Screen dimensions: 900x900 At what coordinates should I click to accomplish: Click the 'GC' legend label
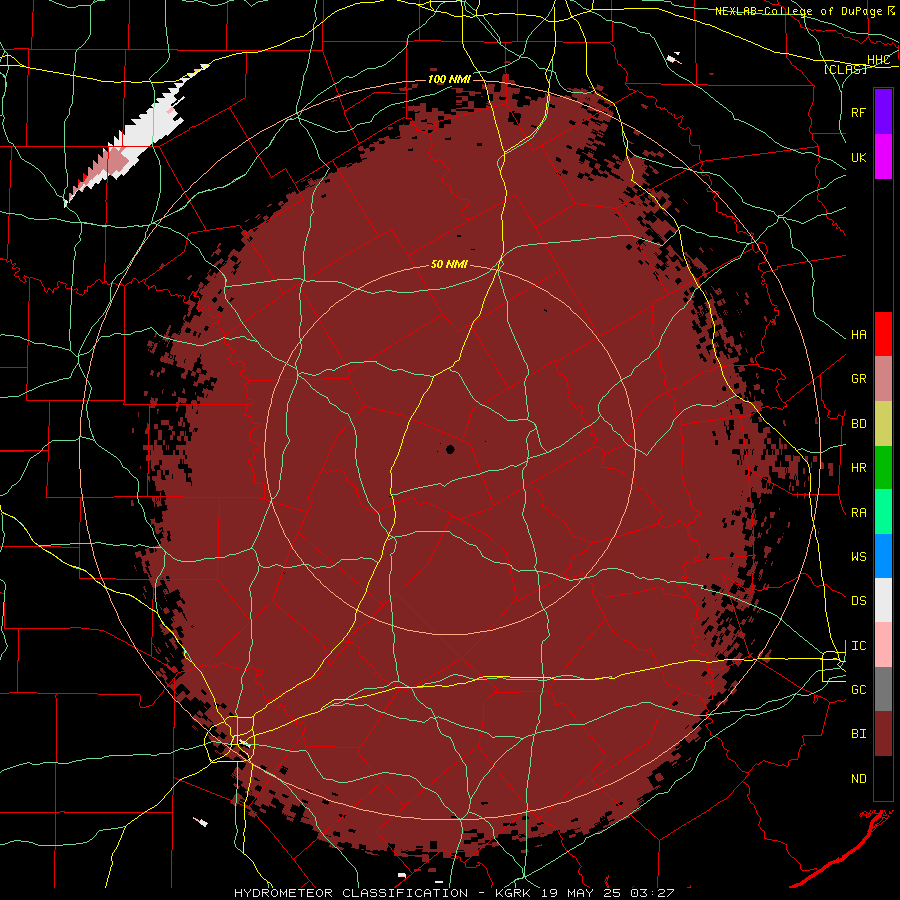point(859,690)
